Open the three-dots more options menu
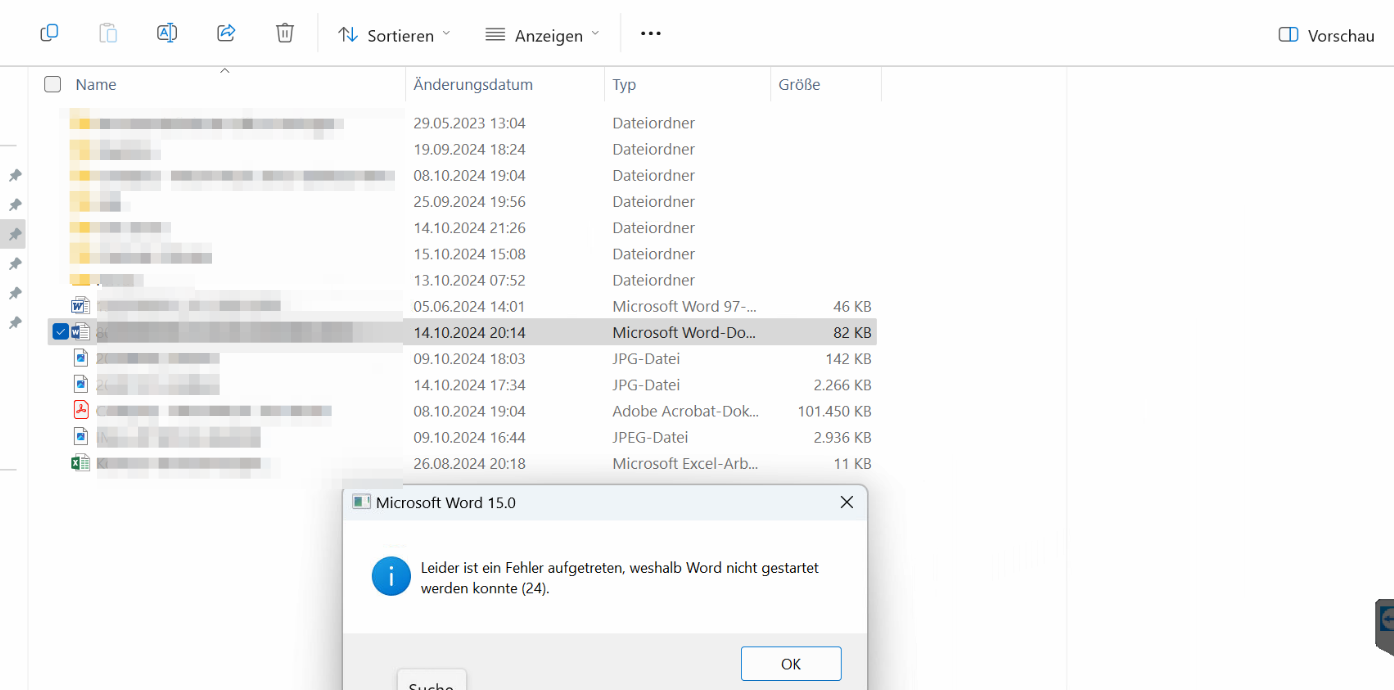Viewport: 1394px width, 690px height. tap(651, 34)
